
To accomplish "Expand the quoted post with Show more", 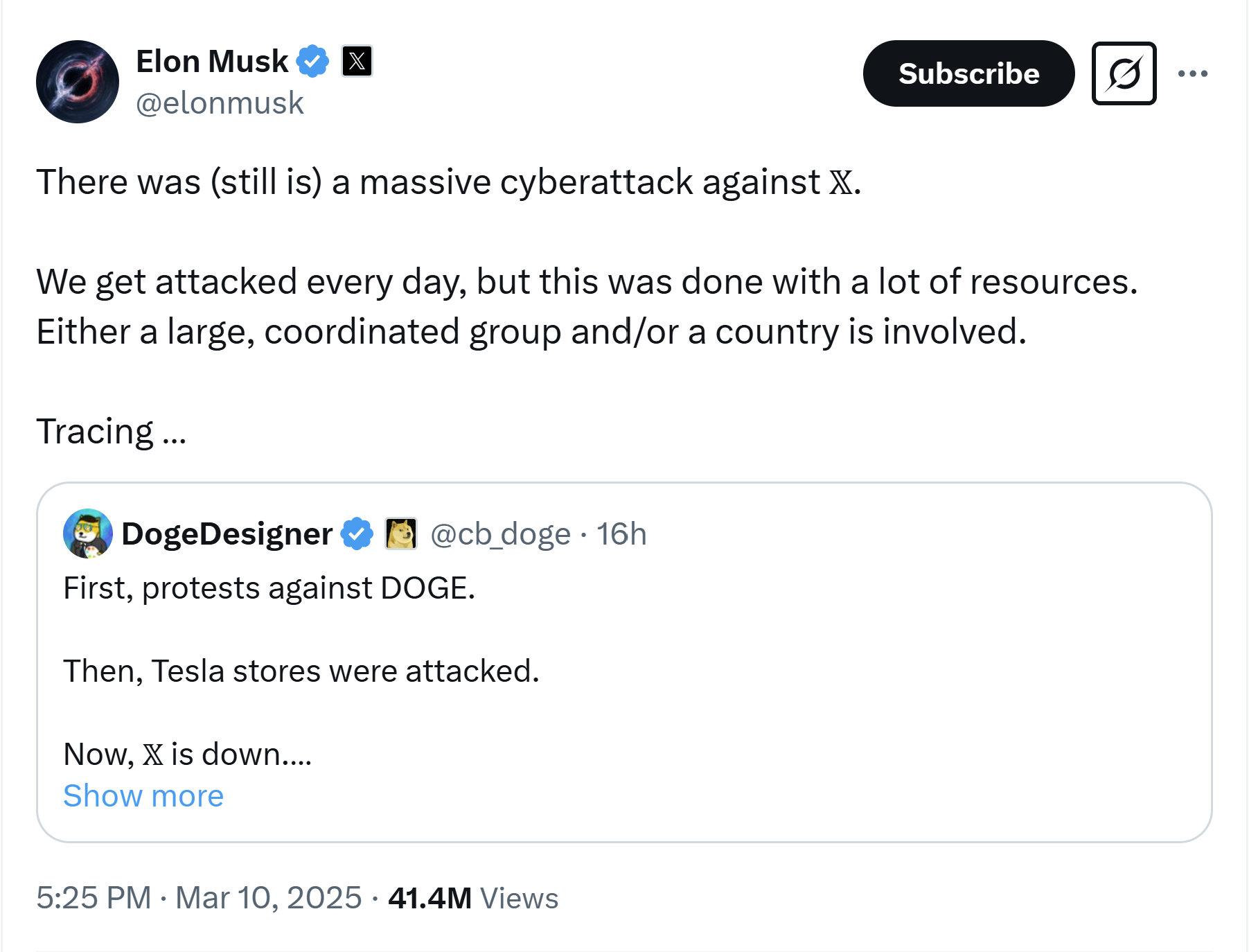I will 143,795.
